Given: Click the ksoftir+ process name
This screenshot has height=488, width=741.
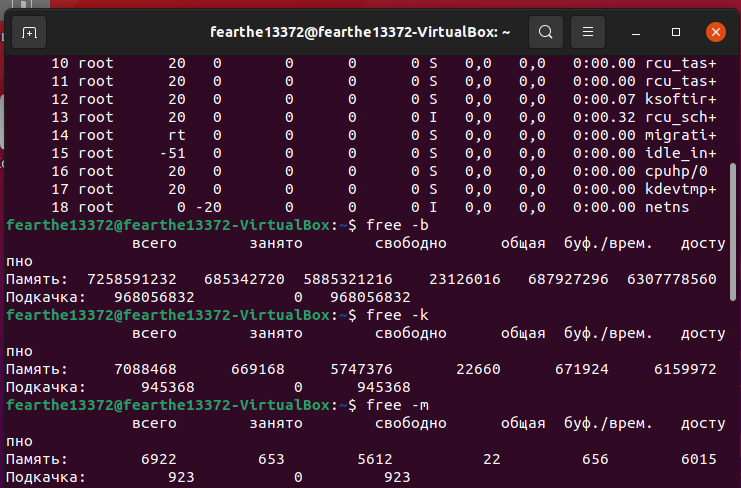Looking at the screenshot, I should pyautogui.click(x=681, y=99).
